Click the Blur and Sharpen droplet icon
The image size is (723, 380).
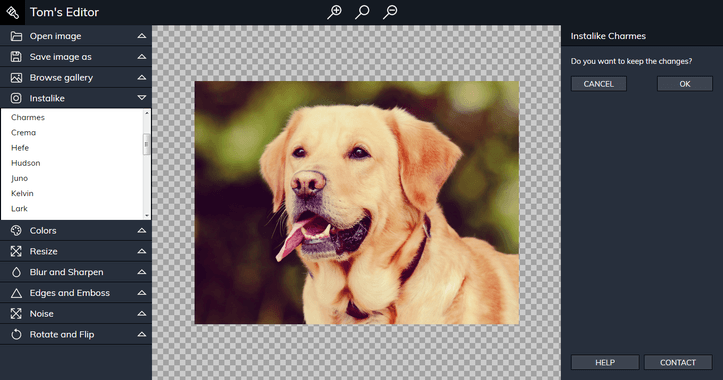click(x=16, y=272)
